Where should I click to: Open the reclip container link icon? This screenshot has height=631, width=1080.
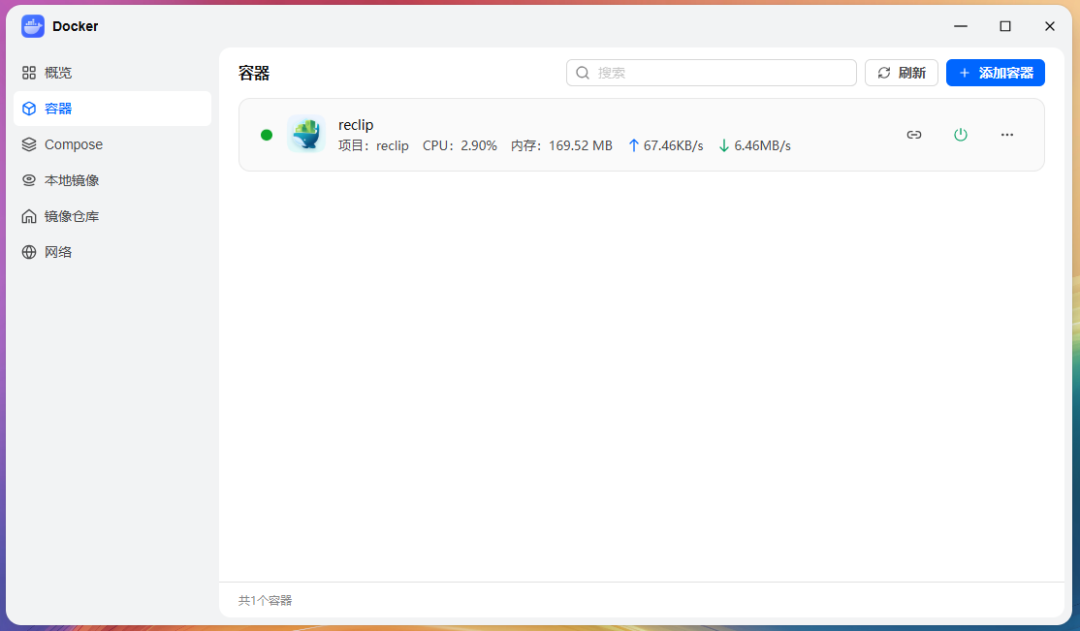914,134
